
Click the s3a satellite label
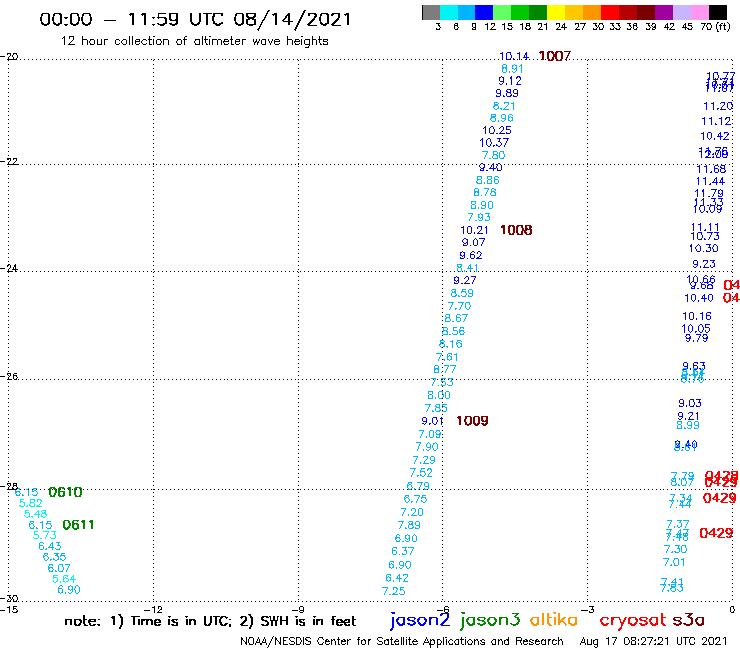coord(688,620)
